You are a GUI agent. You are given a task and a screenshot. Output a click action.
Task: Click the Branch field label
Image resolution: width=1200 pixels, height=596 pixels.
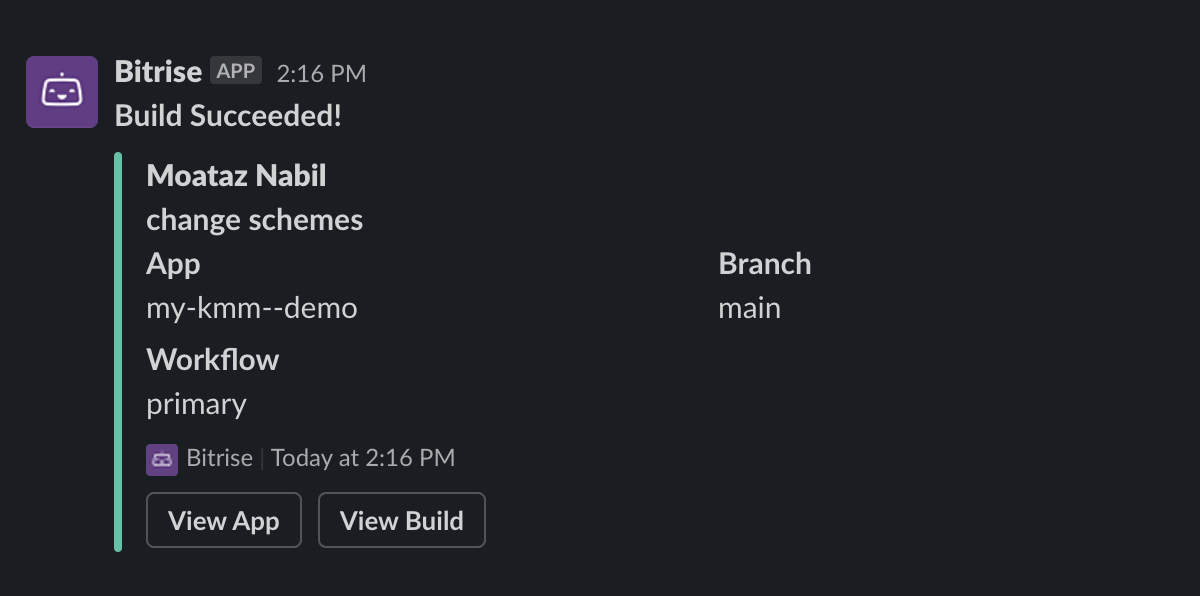click(764, 264)
